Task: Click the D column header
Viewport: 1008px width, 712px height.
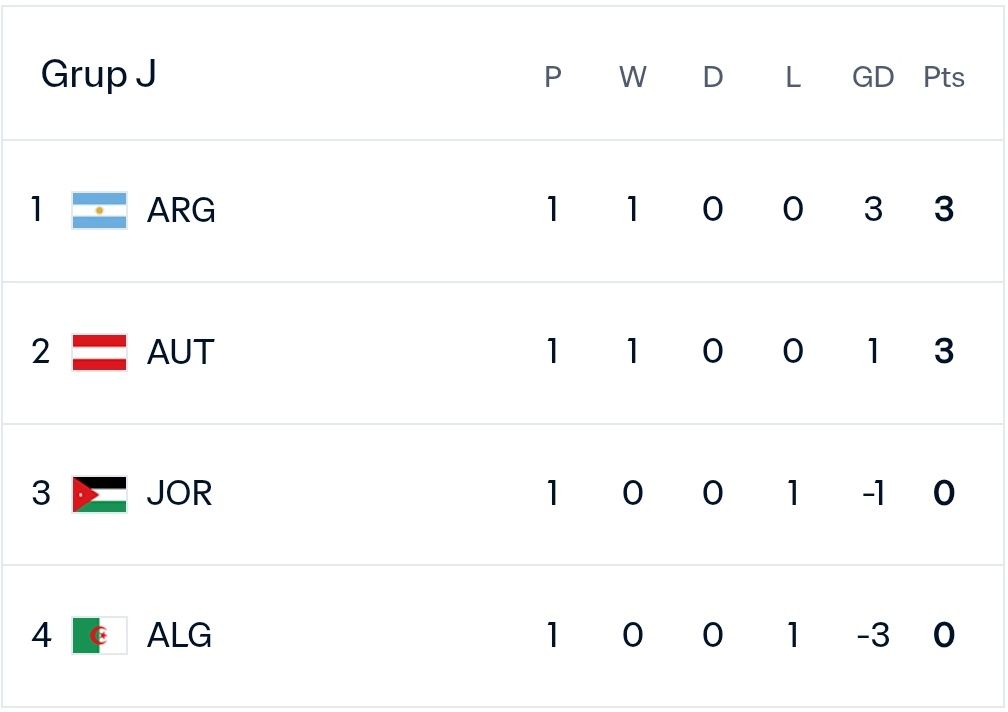Action: 713,77
